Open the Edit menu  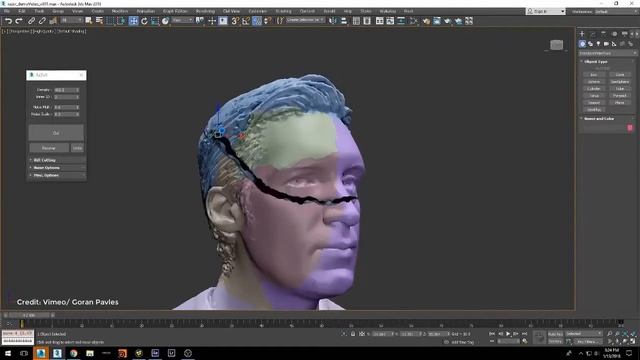point(22,11)
